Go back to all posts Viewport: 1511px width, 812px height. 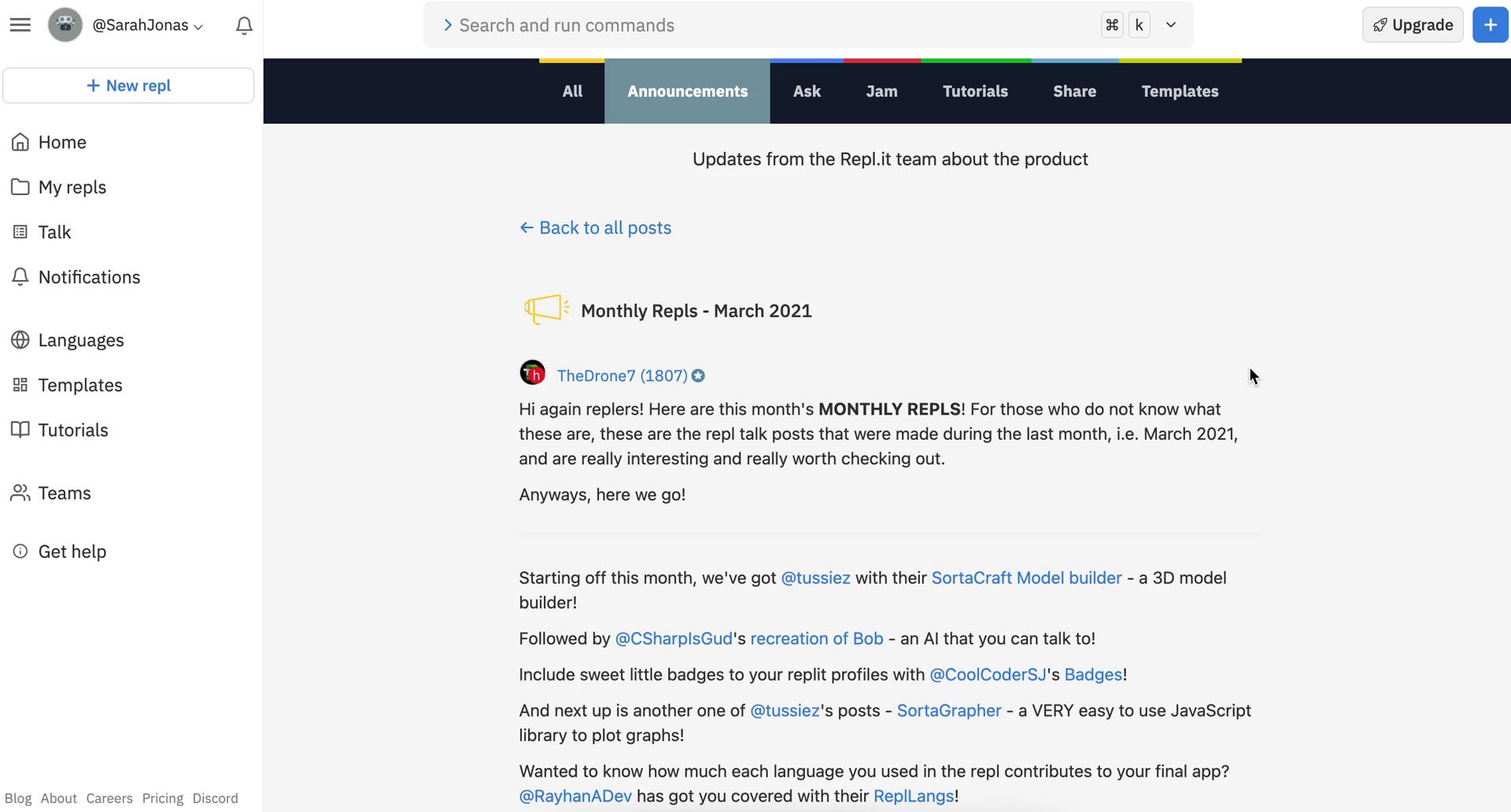tap(595, 228)
